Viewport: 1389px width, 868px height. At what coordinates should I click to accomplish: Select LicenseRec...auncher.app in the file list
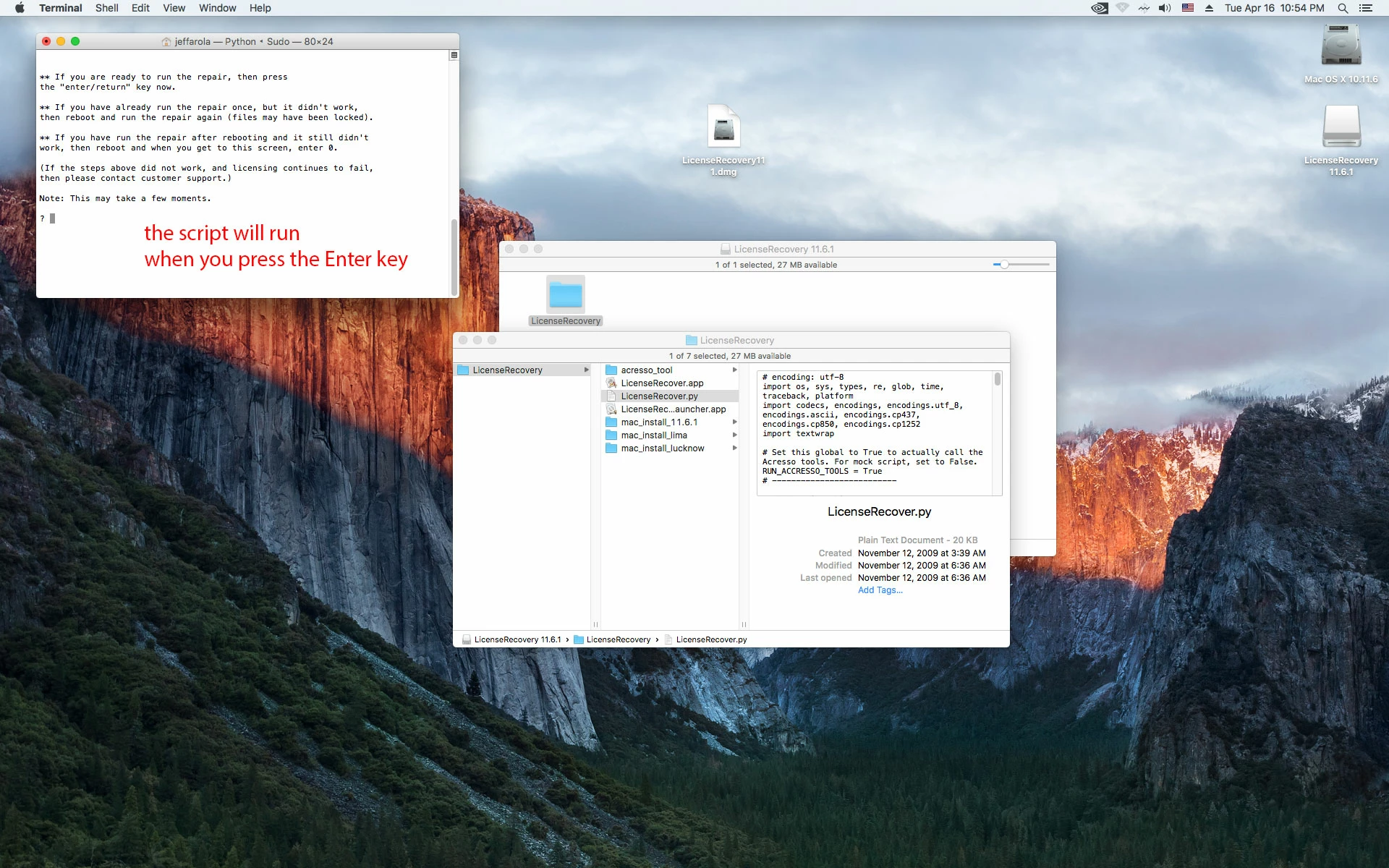tap(673, 409)
